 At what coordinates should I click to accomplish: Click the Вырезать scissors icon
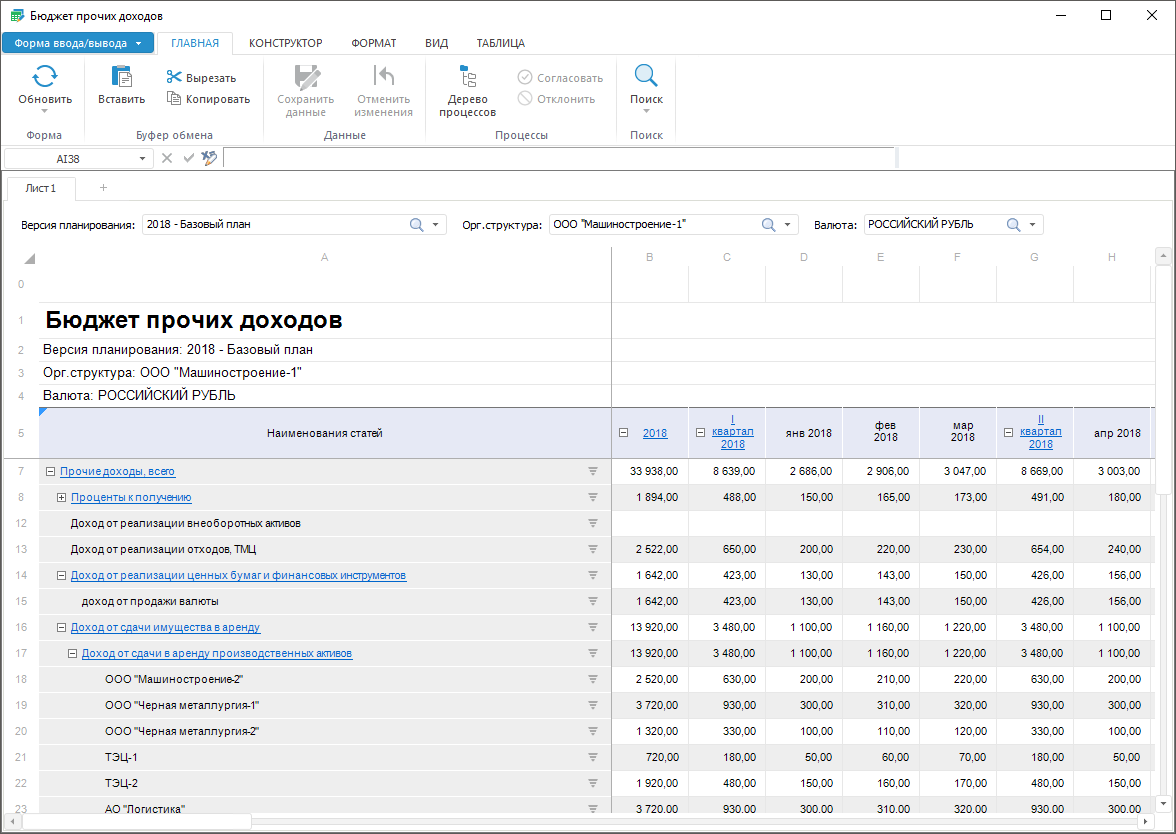click(174, 78)
